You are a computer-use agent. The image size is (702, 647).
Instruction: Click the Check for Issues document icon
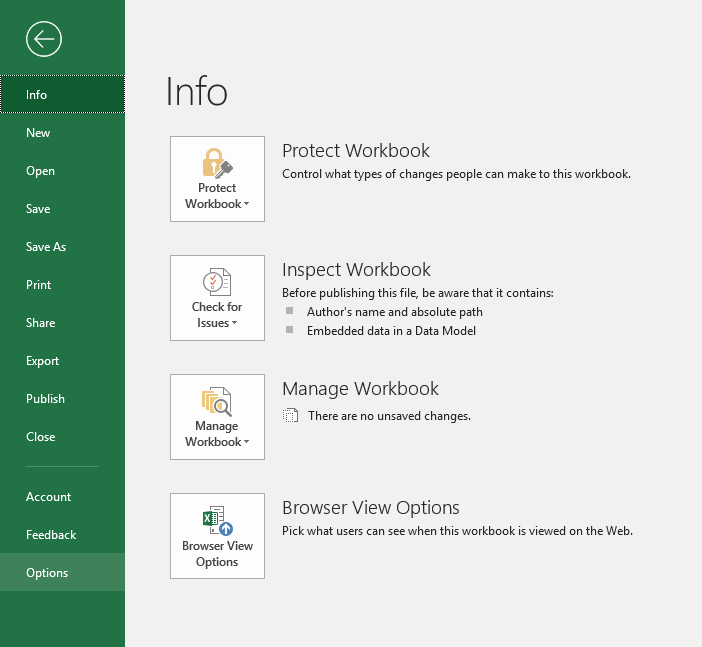click(x=217, y=282)
